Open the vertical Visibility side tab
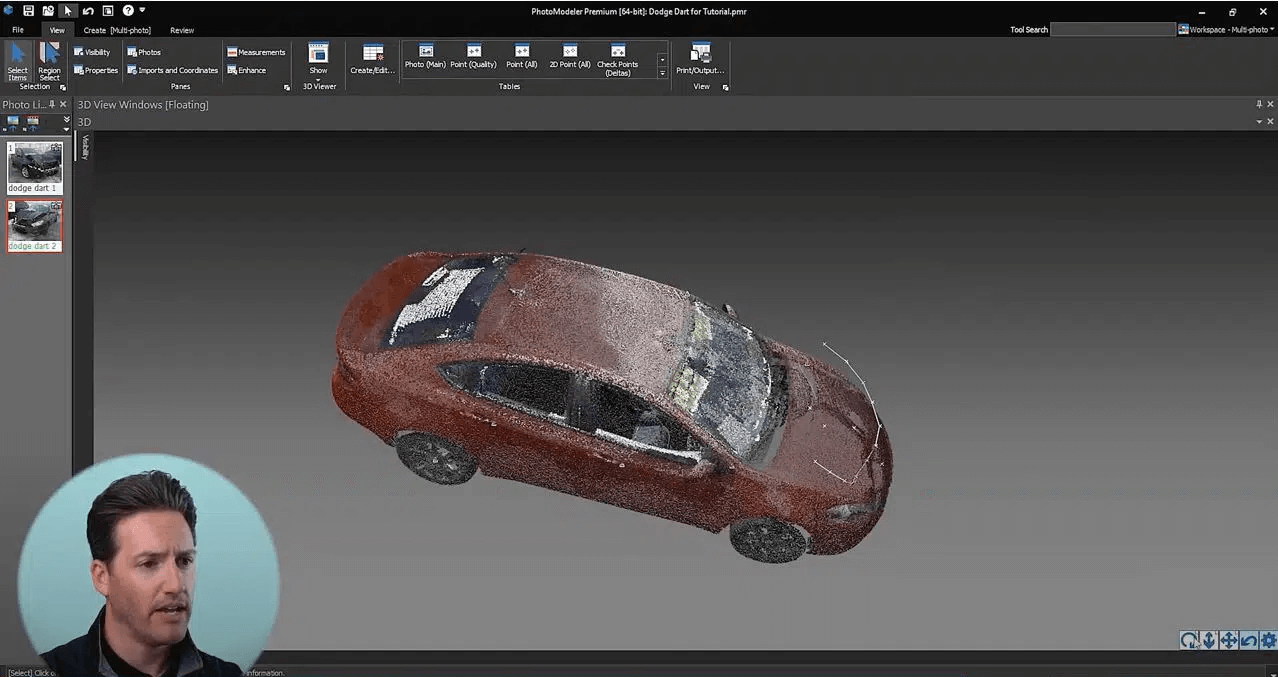This screenshot has width=1278, height=677. click(x=85, y=147)
